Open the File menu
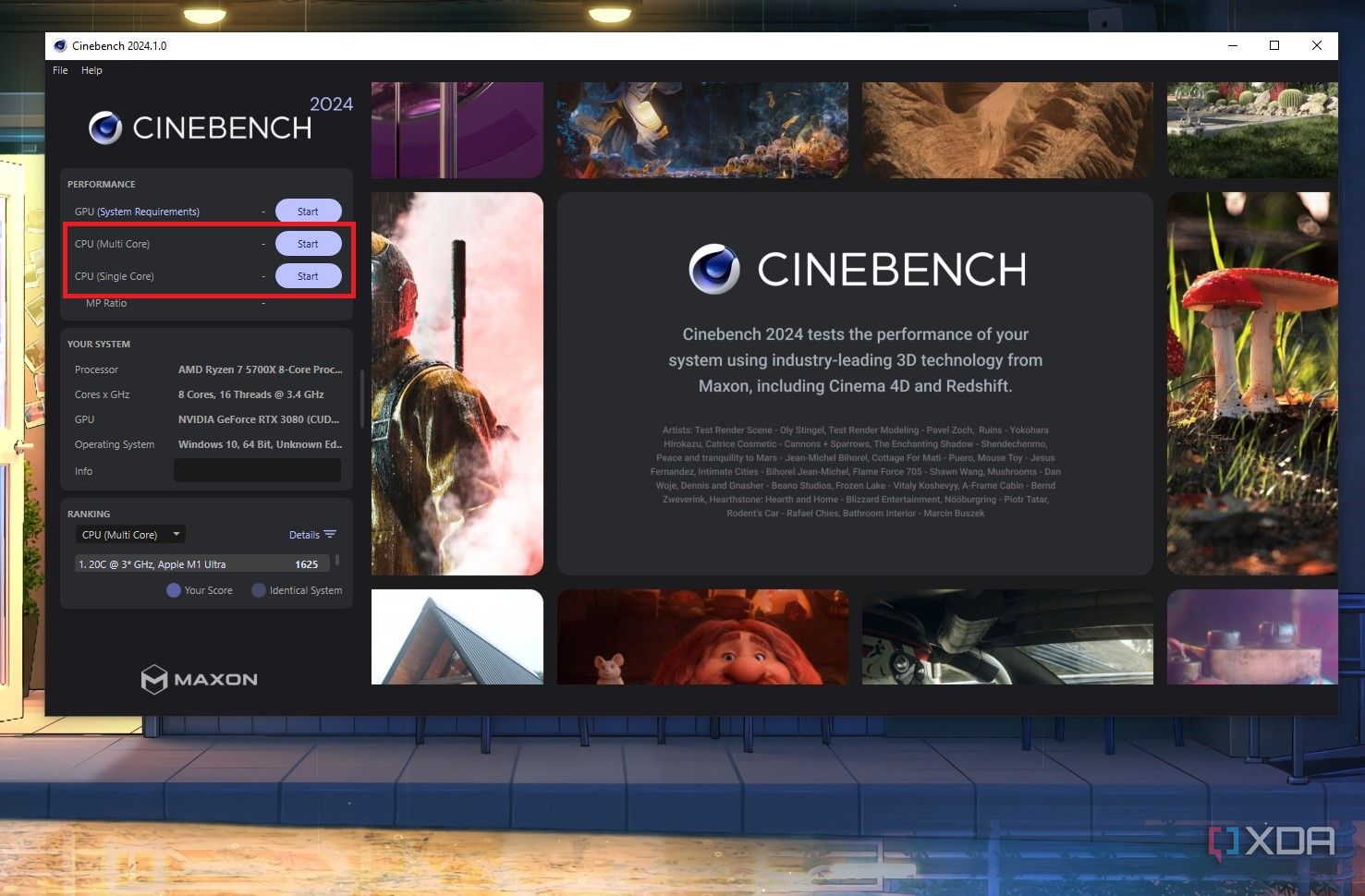 coord(60,70)
